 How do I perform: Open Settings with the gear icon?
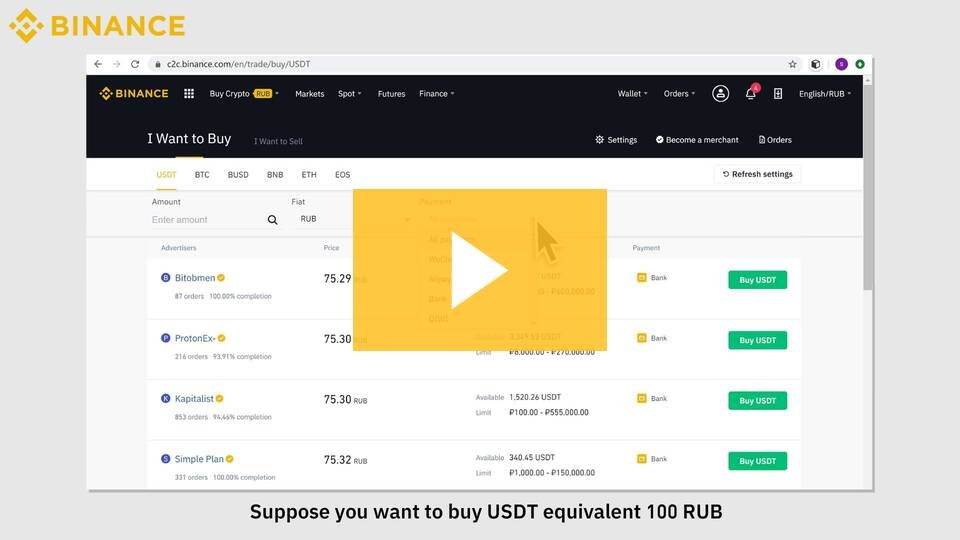pos(599,140)
